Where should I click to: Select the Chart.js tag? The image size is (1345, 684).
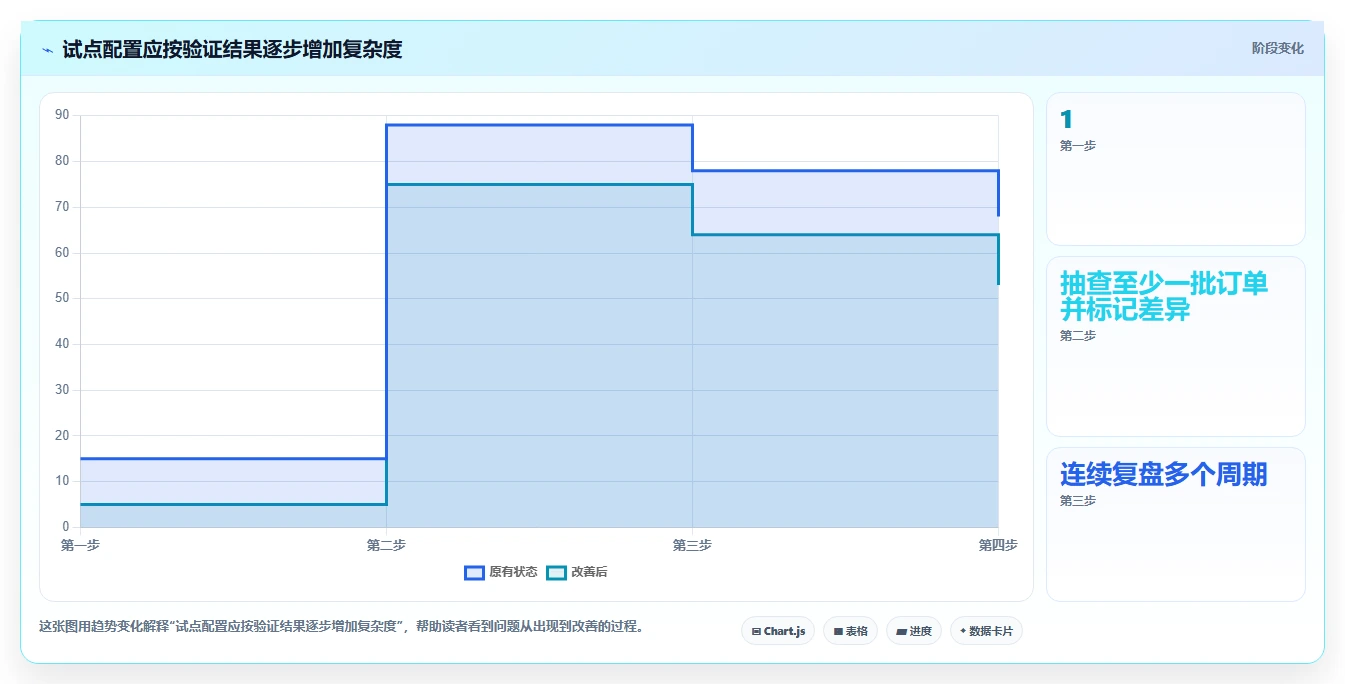[x=778, y=631]
